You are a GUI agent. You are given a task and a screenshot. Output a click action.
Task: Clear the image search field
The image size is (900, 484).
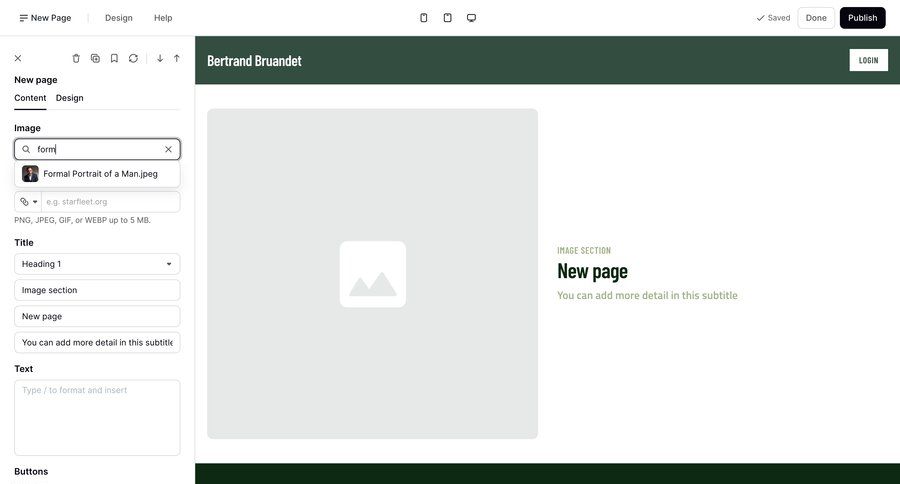coord(168,149)
